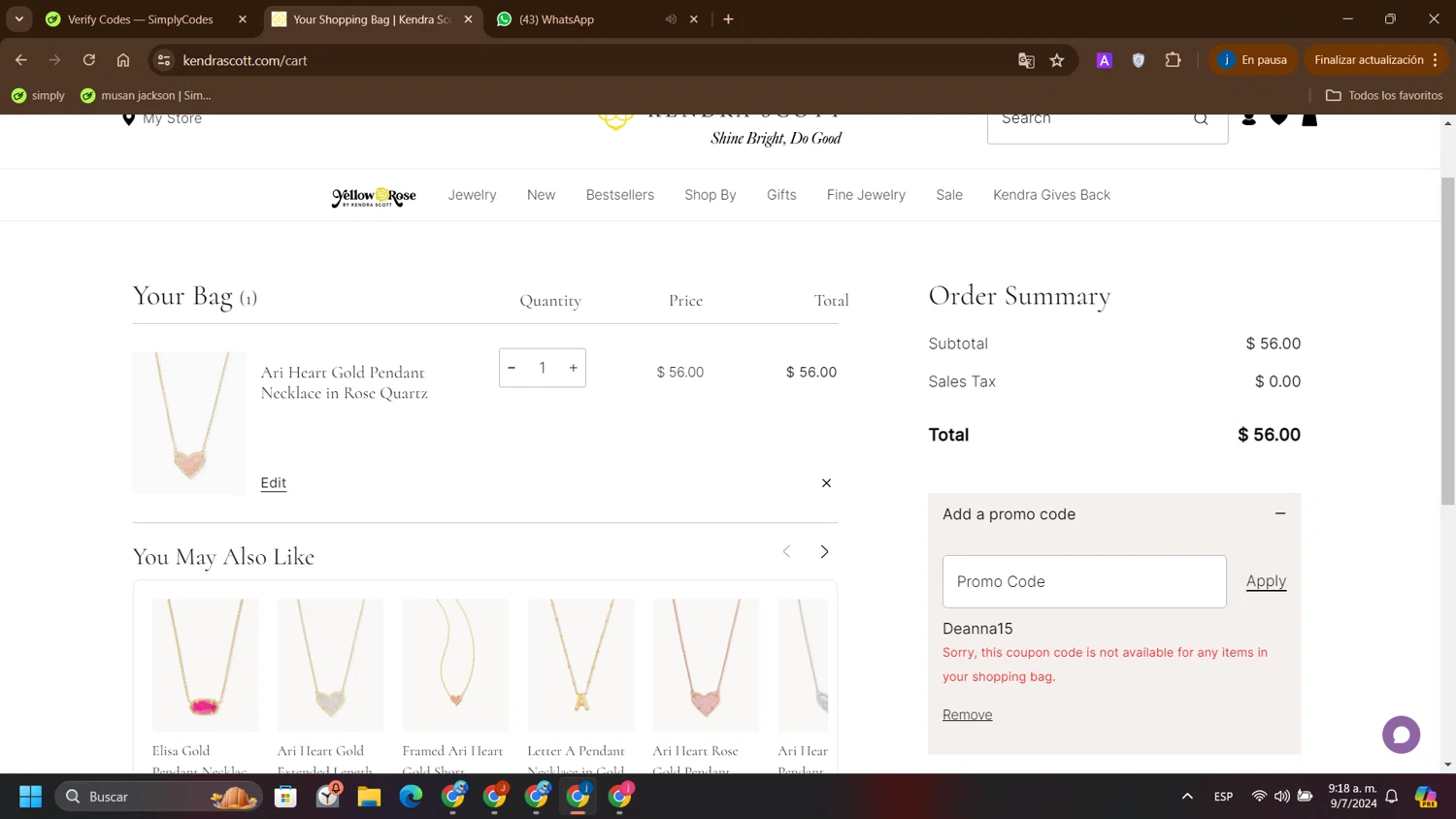
Task: Open Elisa Gold Pendant Necklace thumbnail
Action: tap(205, 665)
